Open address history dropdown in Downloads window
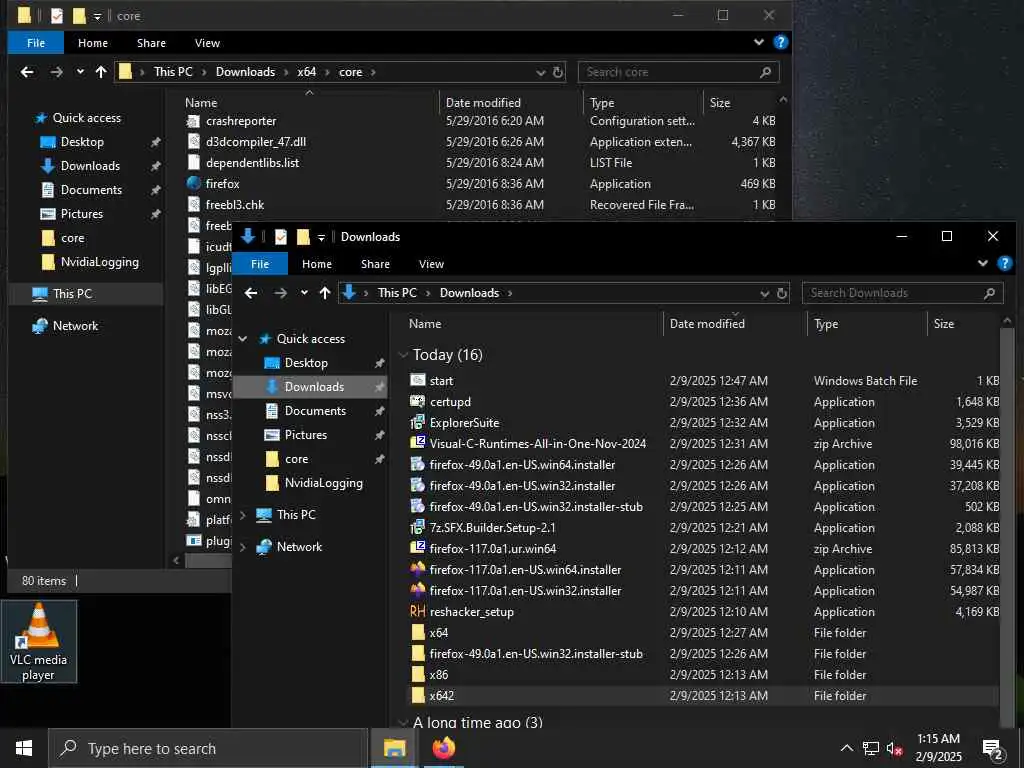The height and width of the screenshot is (768, 1024). pos(765,293)
